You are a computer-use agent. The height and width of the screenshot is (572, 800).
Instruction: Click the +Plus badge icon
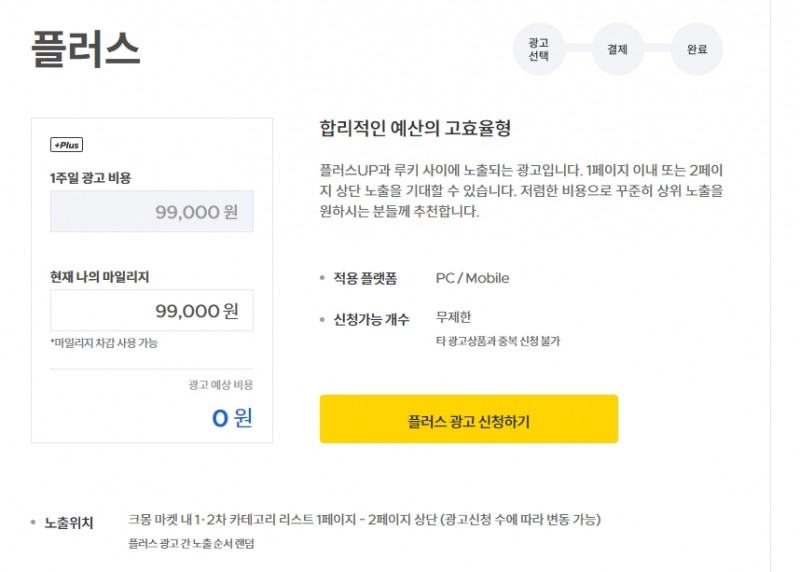tap(66, 145)
